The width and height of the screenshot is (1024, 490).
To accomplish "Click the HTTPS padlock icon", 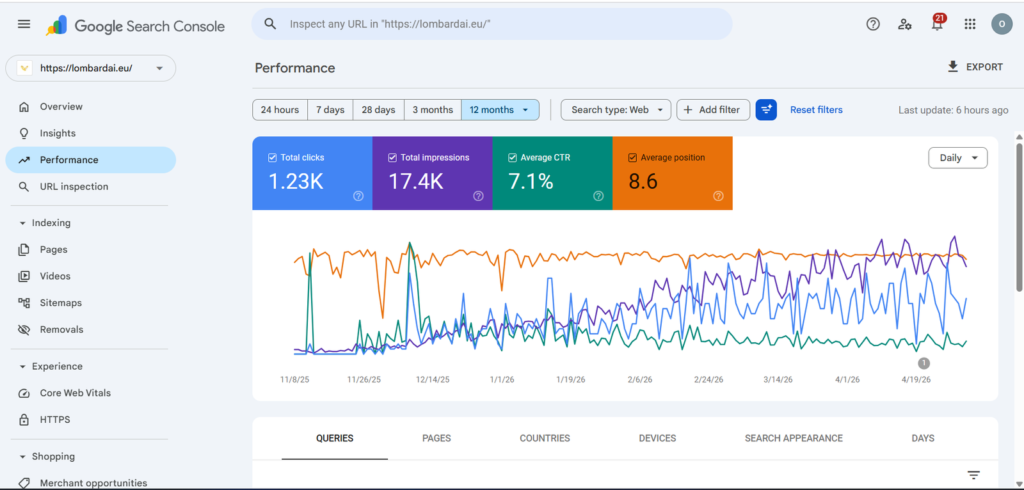I will 24,419.
